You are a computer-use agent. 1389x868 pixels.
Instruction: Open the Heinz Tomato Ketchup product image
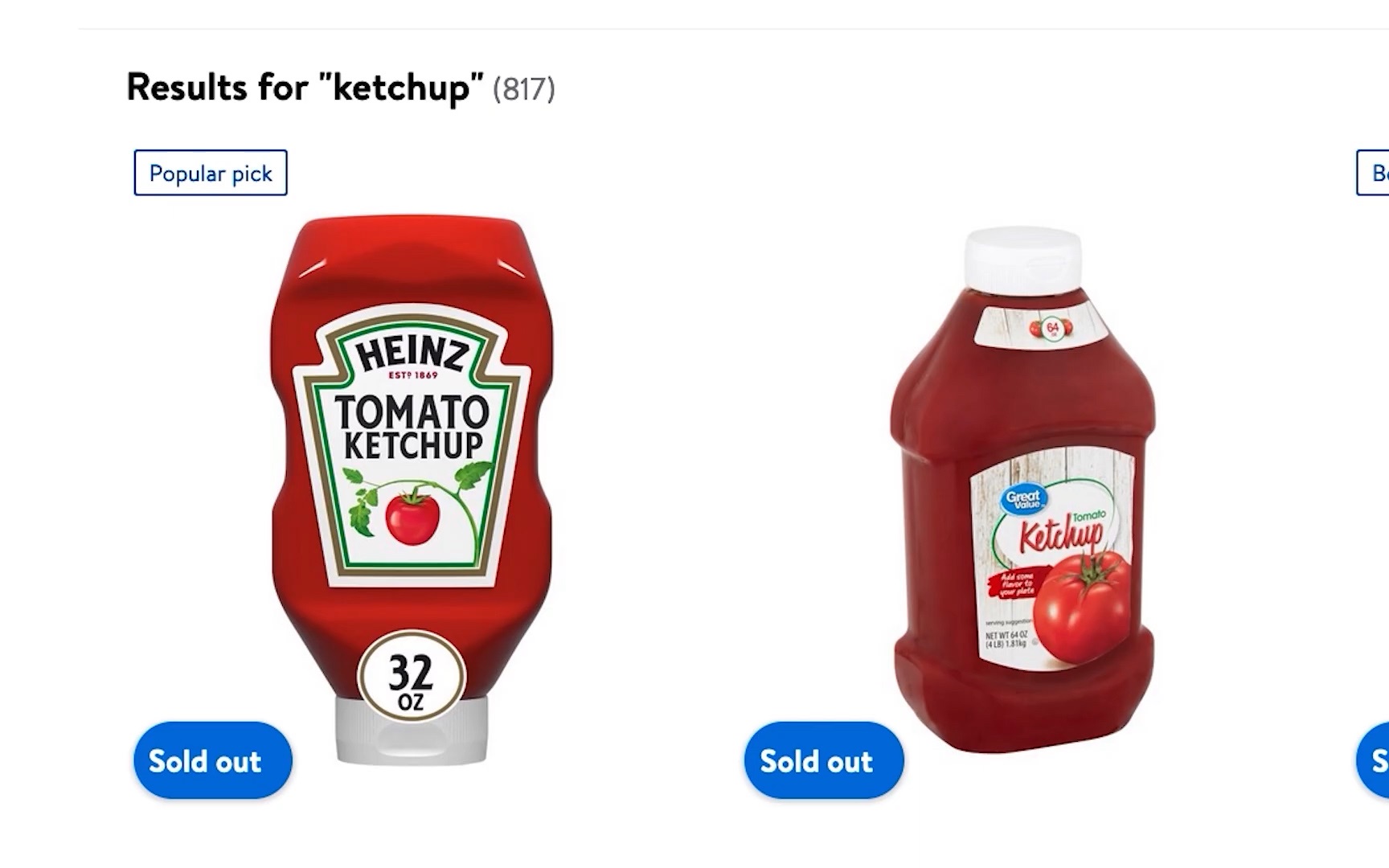point(412,482)
